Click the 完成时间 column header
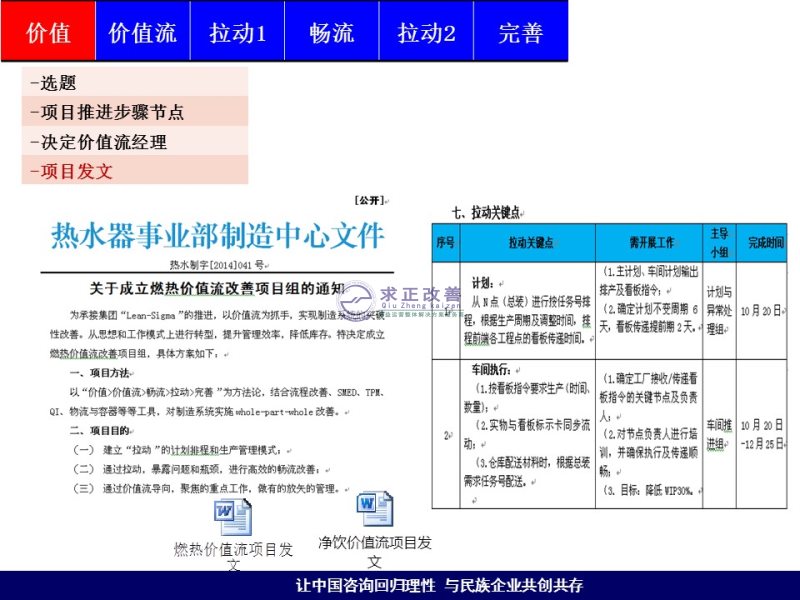The image size is (800, 600). click(x=765, y=243)
